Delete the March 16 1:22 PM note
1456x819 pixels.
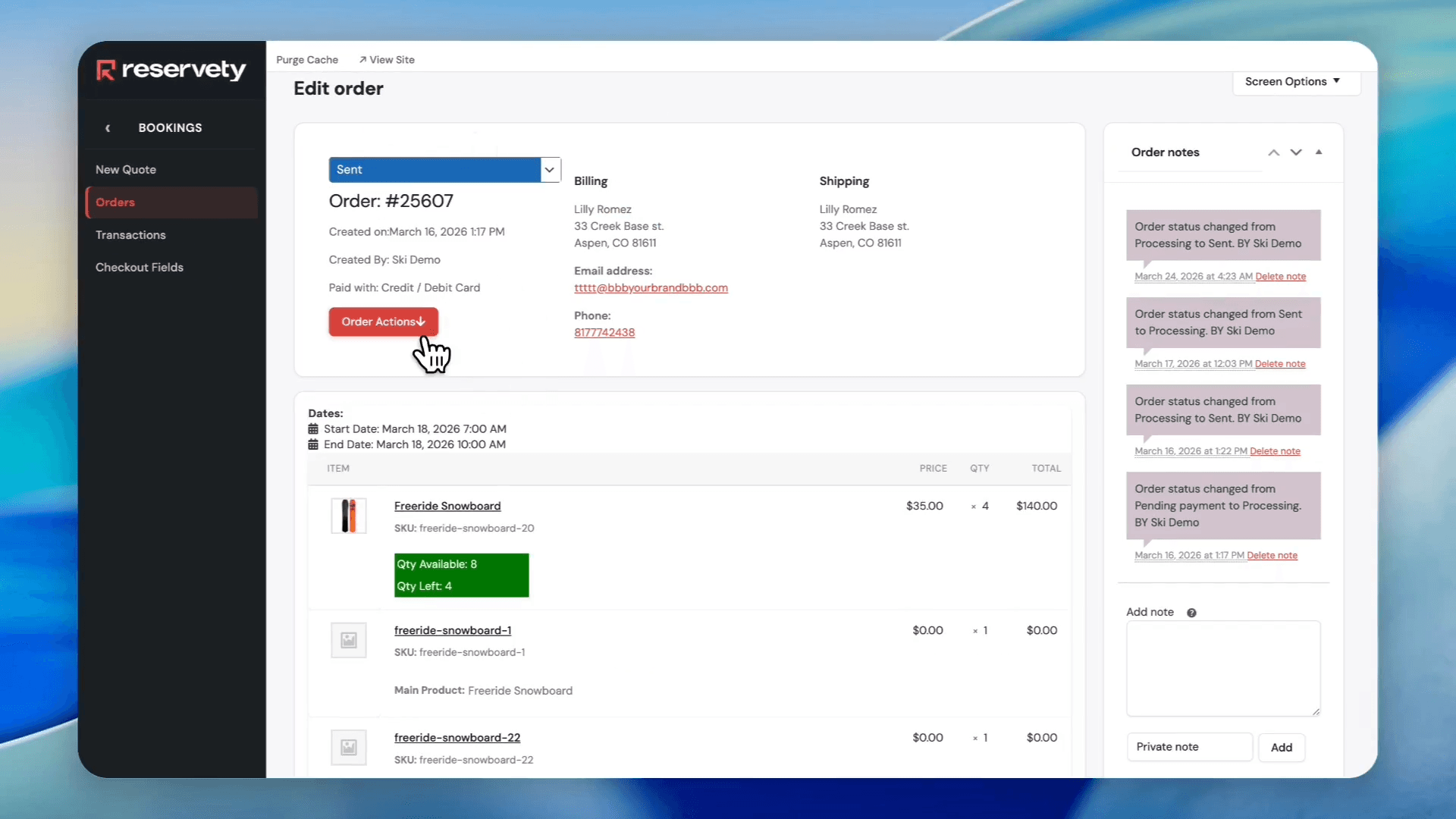[x=1275, y=451]
